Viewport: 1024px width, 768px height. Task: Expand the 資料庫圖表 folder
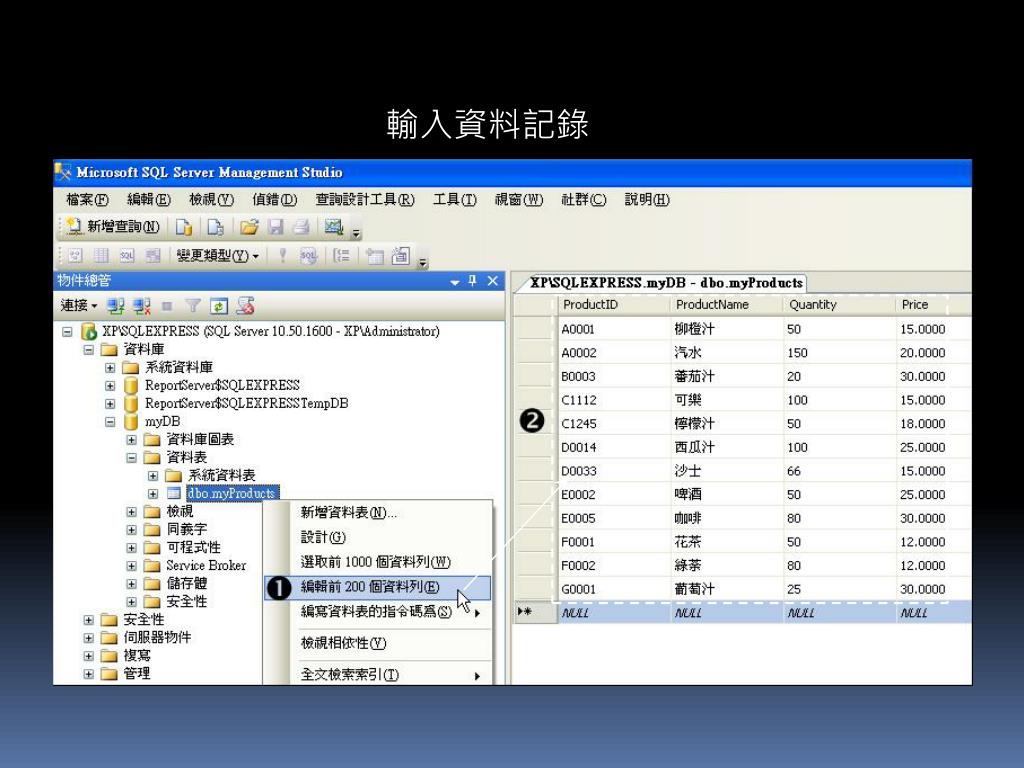coord(132,440)
